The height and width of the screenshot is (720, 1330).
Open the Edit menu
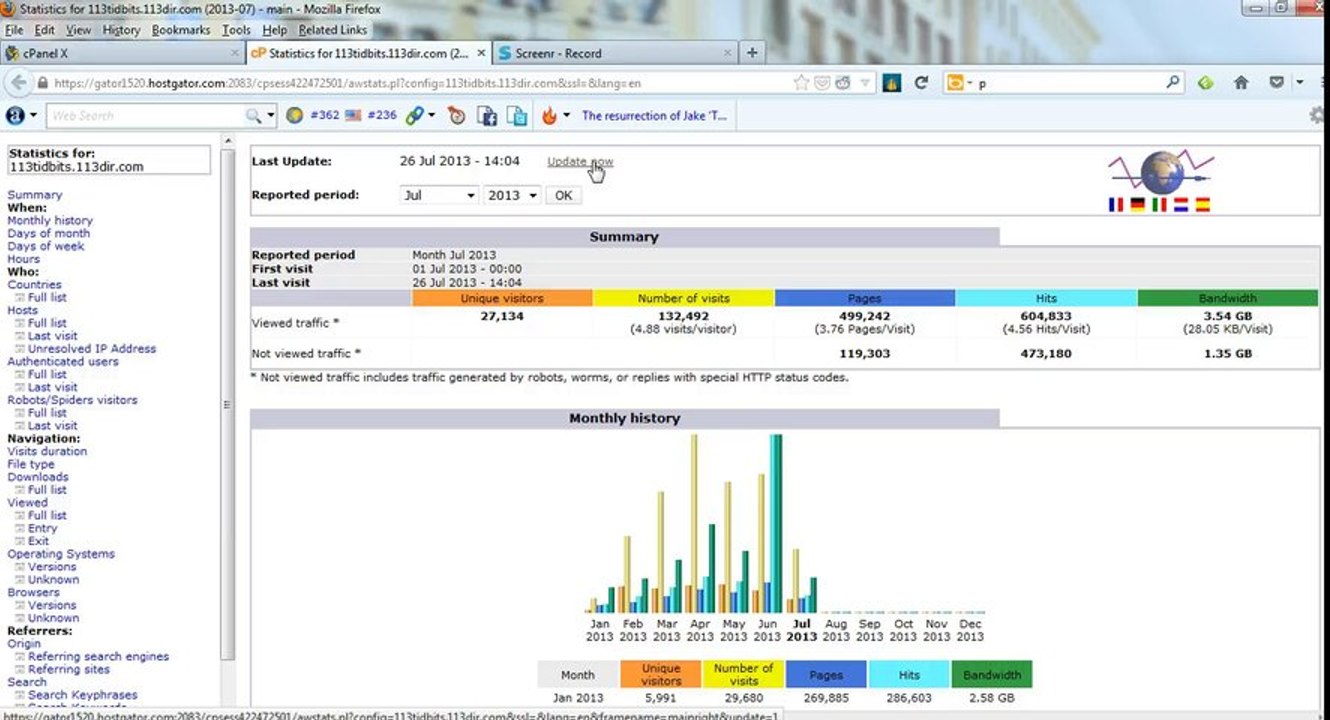(44, 30)
